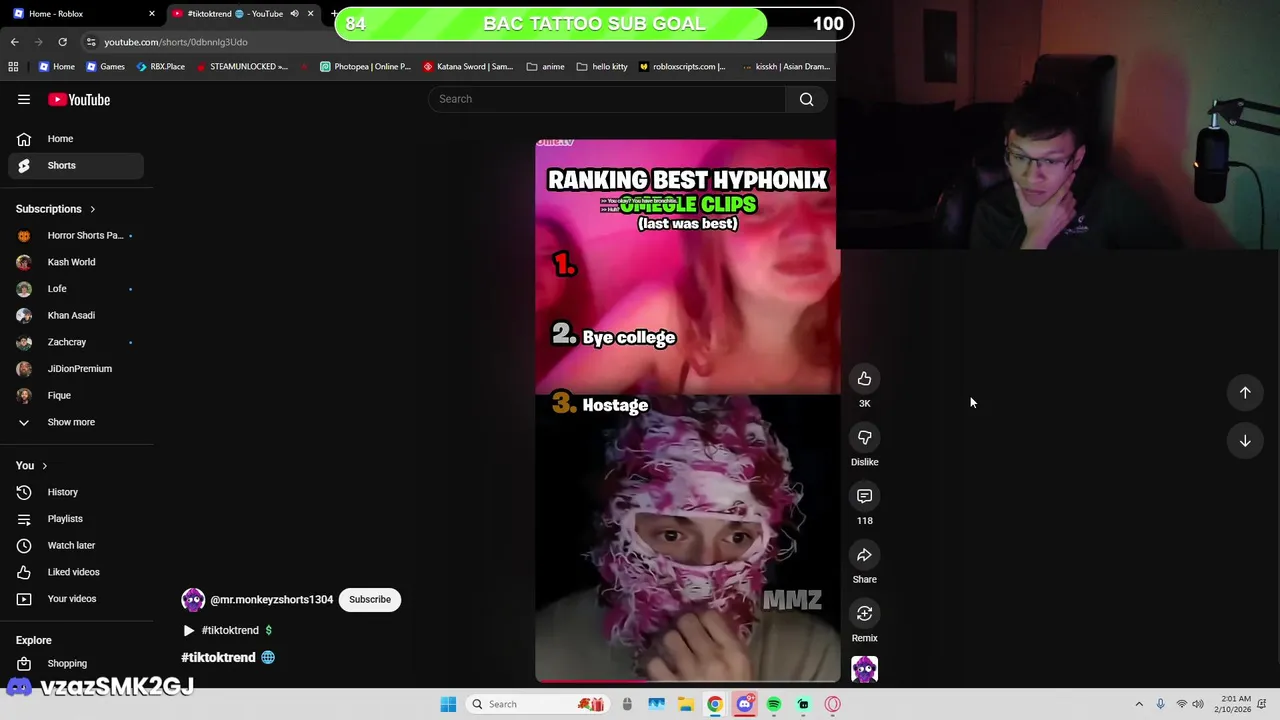The image size is (1280, 720).
Task: Share this short
Action: pos(864,555)
